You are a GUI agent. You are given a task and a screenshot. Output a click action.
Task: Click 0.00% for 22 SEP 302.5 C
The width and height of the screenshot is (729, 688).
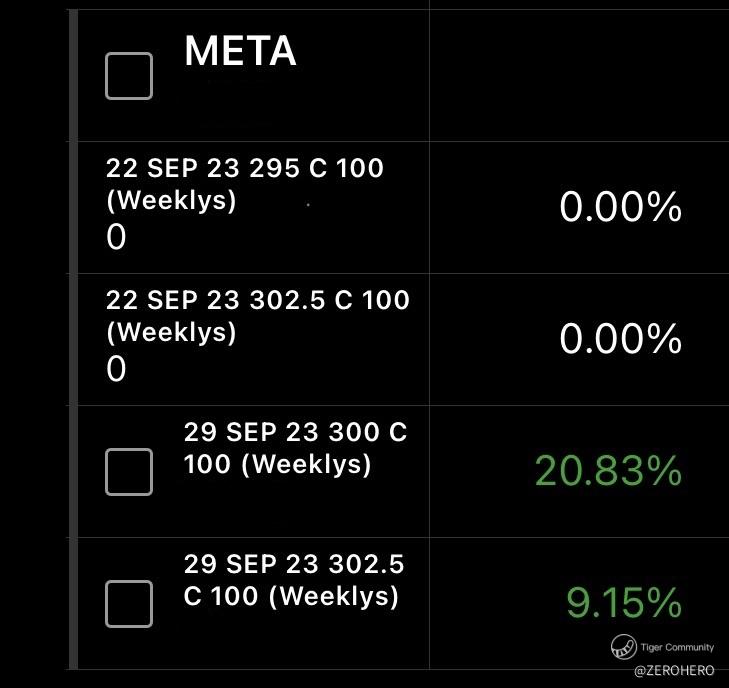click(x=620, y=342)
